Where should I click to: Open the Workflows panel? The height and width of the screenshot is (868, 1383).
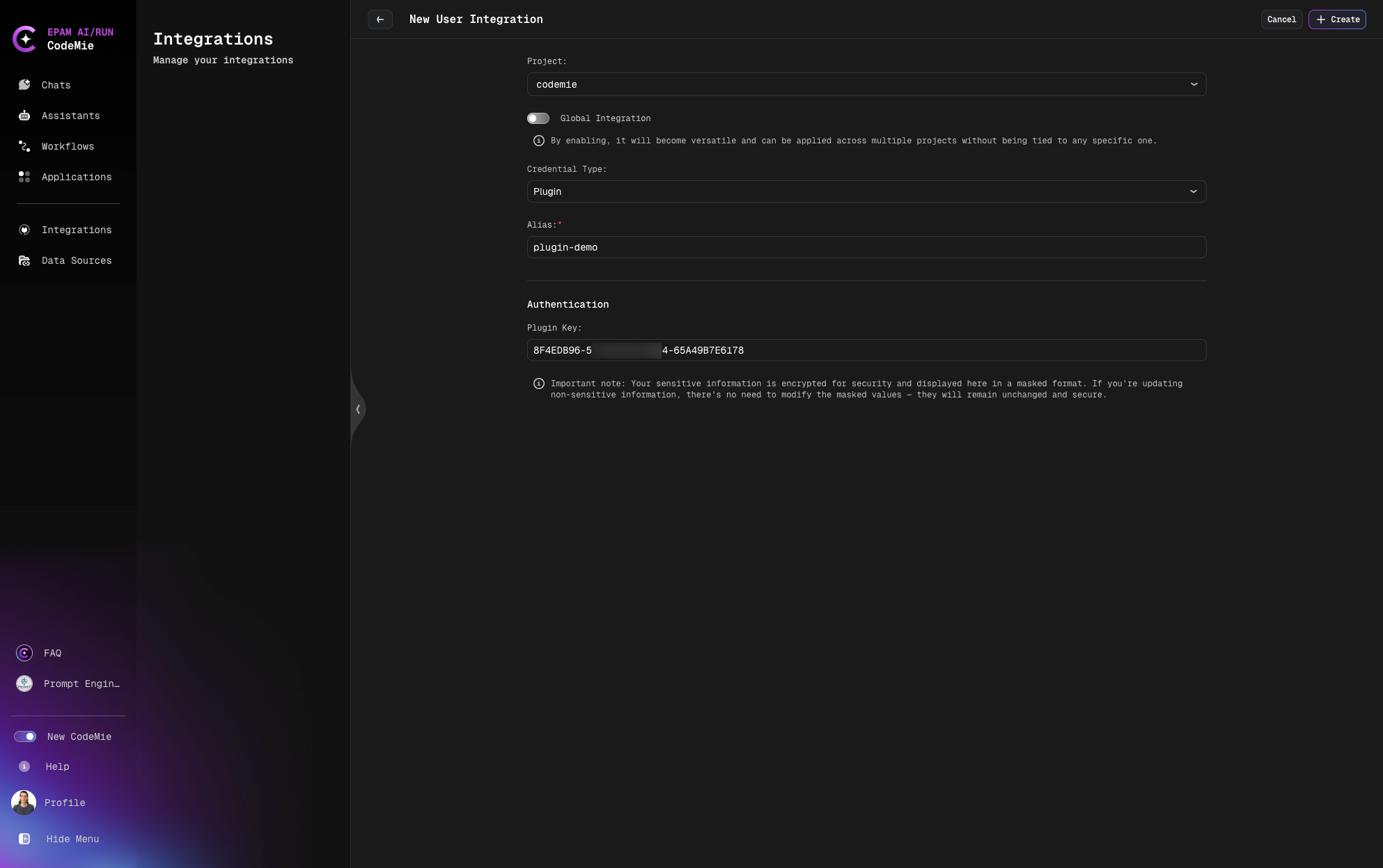pyautogui.click(x=68, y=146)
